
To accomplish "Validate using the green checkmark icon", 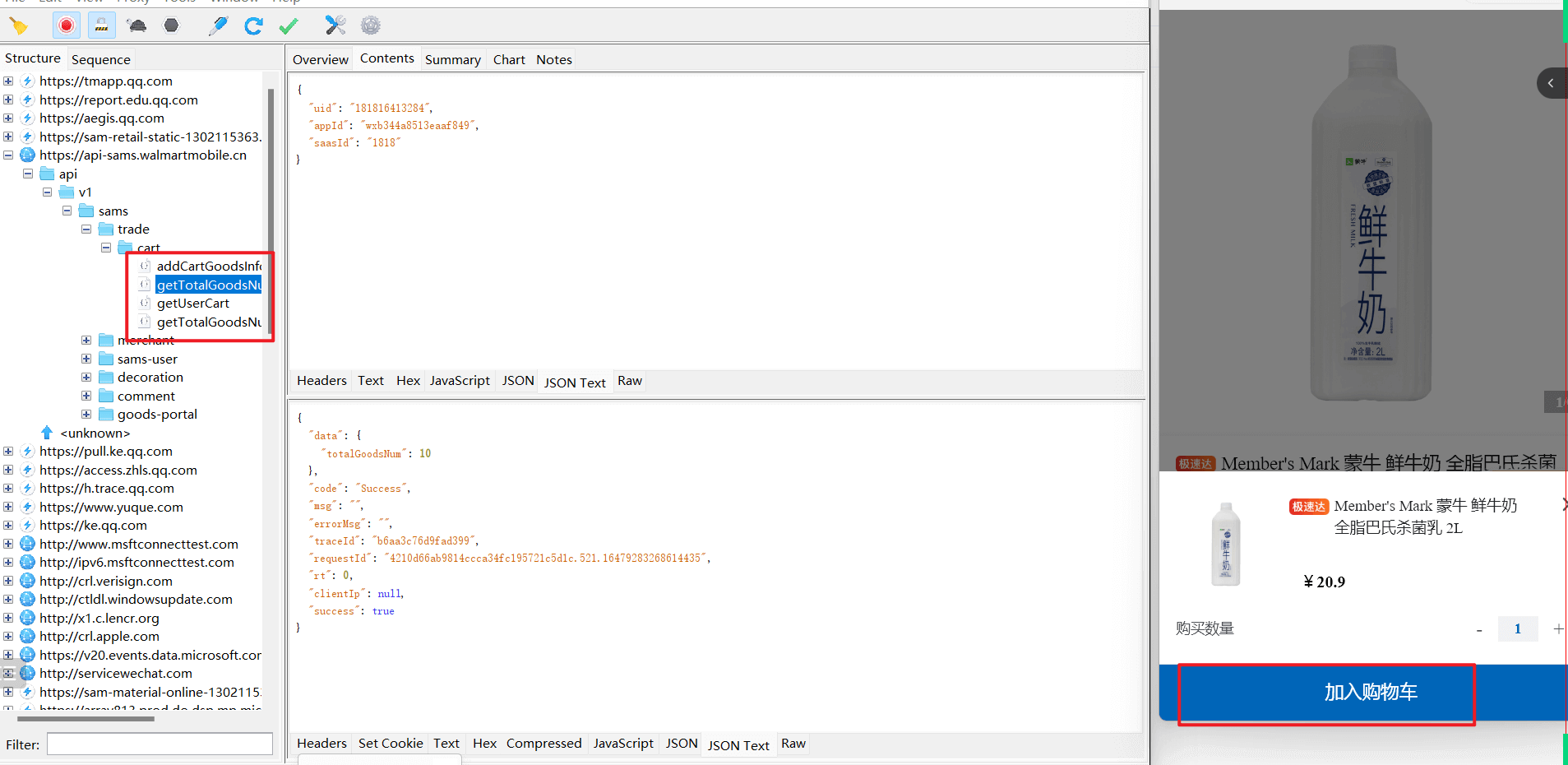I will 289,26.
